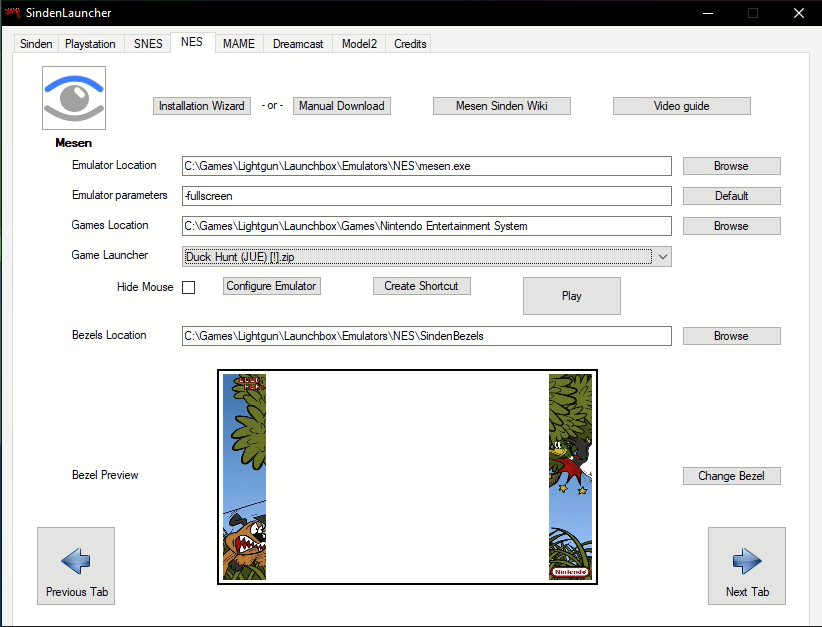This screenshot has width=822, height=627.
Task: Click the Bezels Location path field
Action: (427, 336)
